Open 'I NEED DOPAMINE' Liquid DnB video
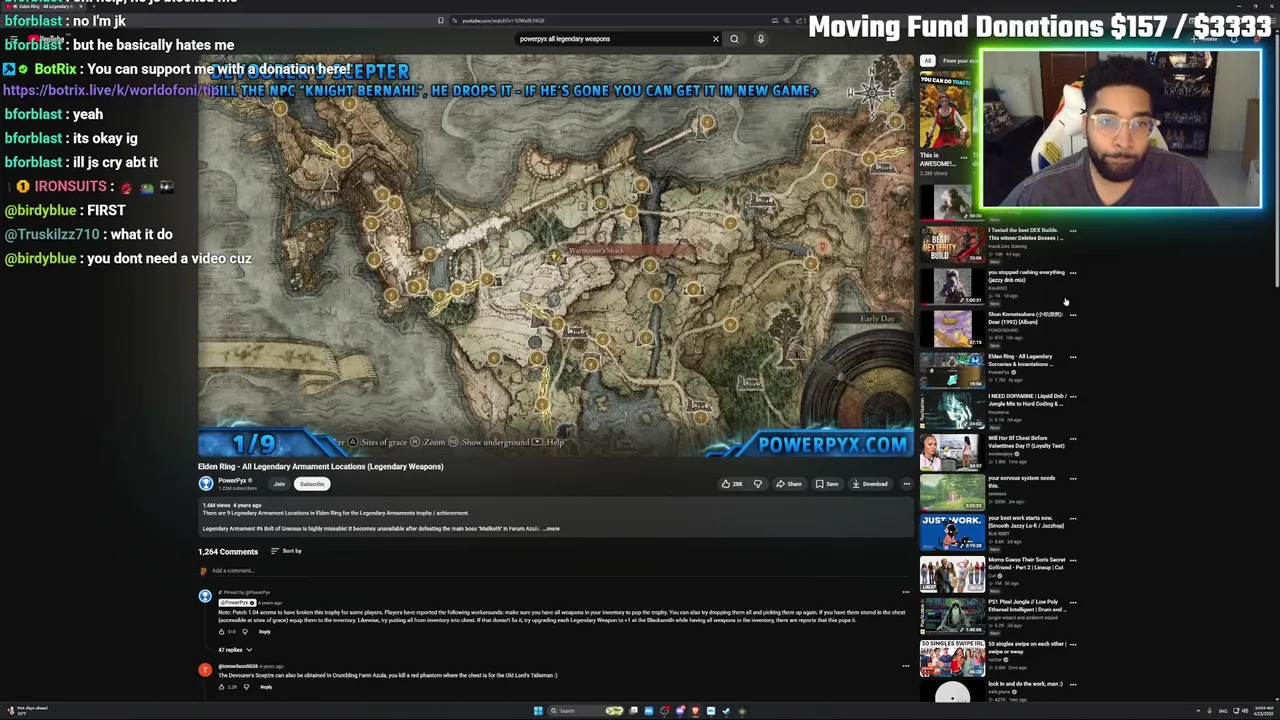The width and height of the screenshot is (1280, 720). pos(952,410)
